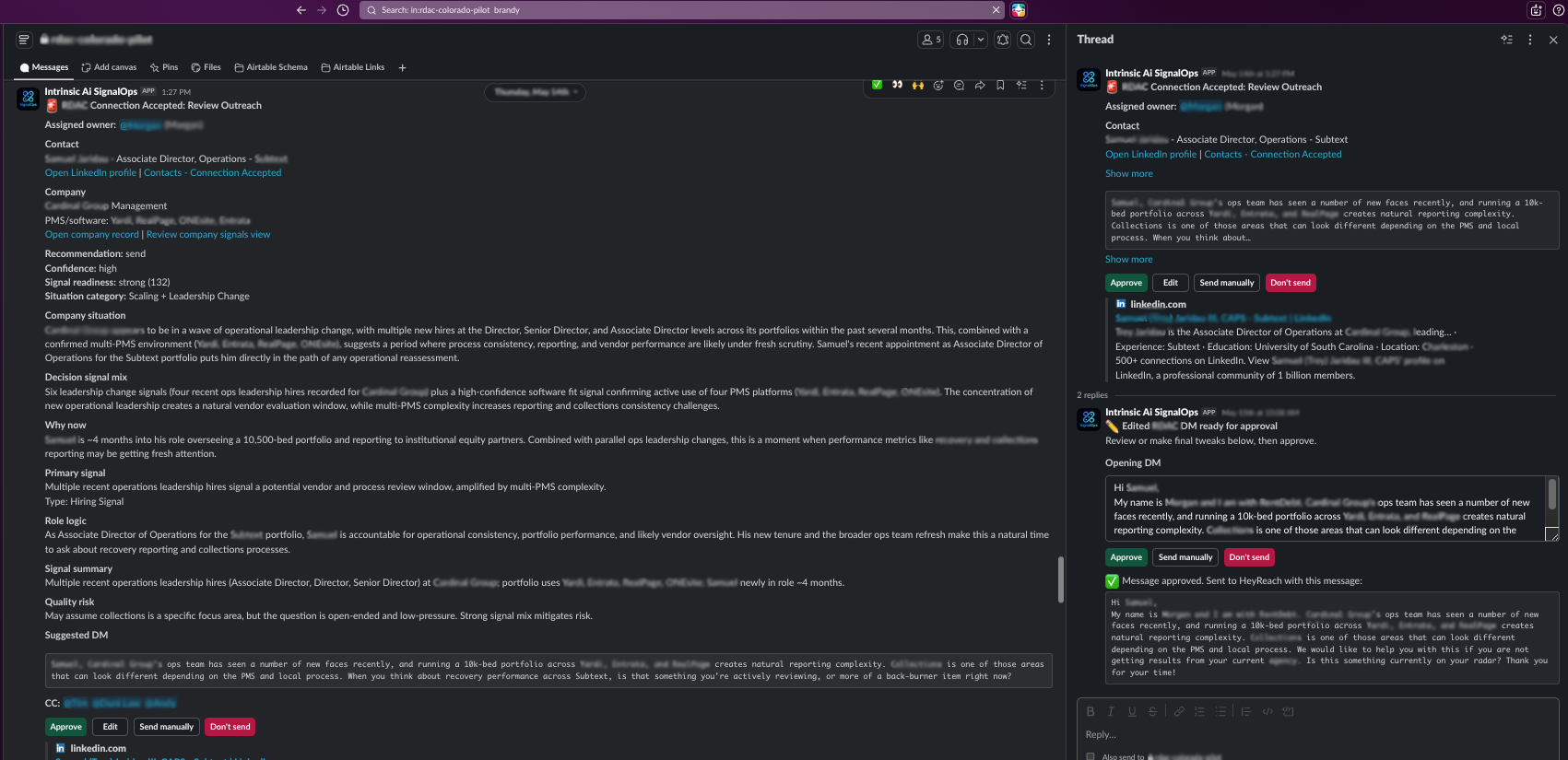Search within this channel using magnifier icon
Image resolution: width=1568 pixels, height=760 pixels.
click(x=1026, y=40)
